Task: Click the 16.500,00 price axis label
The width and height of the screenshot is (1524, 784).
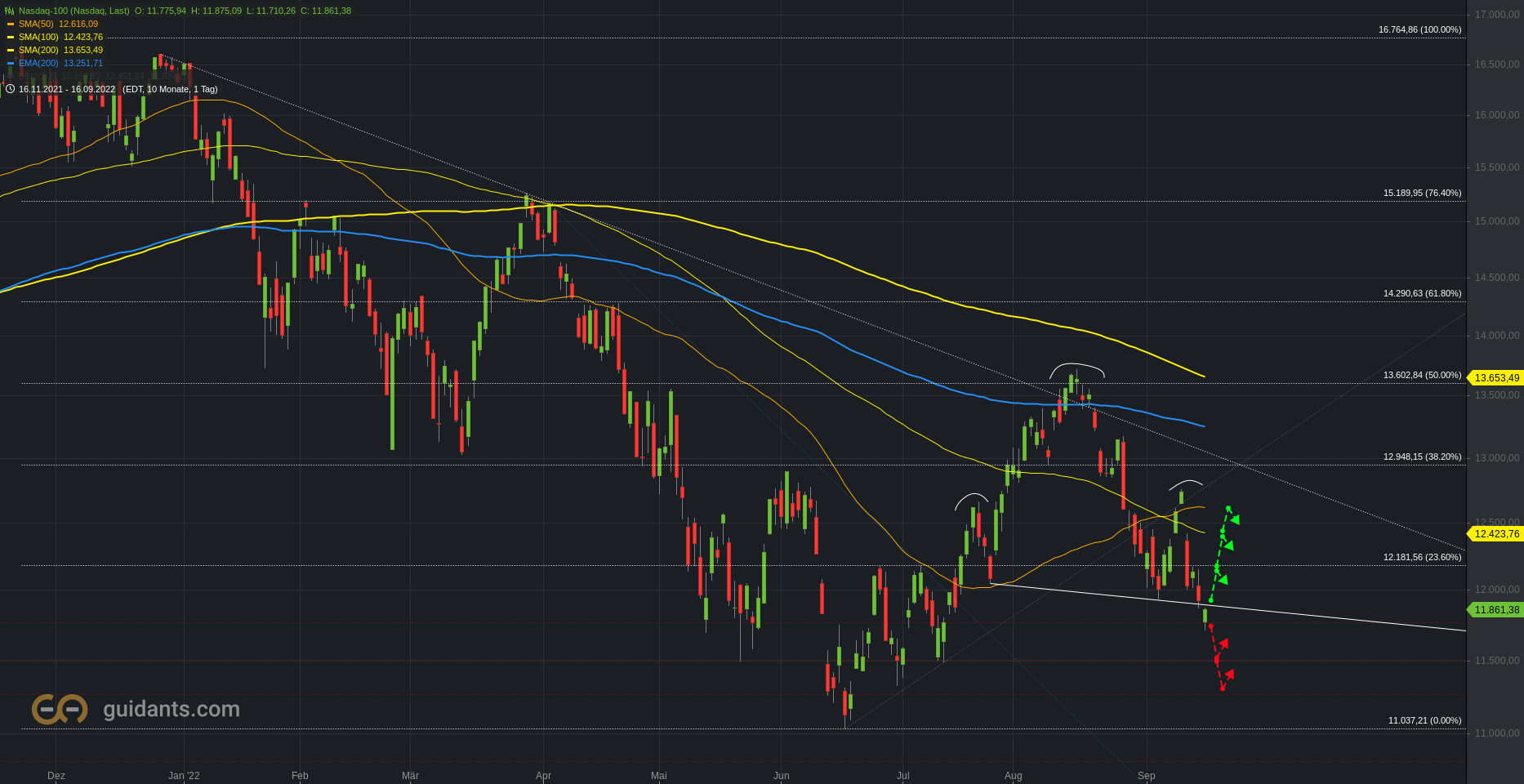Action: click(x=1497, y=65)
